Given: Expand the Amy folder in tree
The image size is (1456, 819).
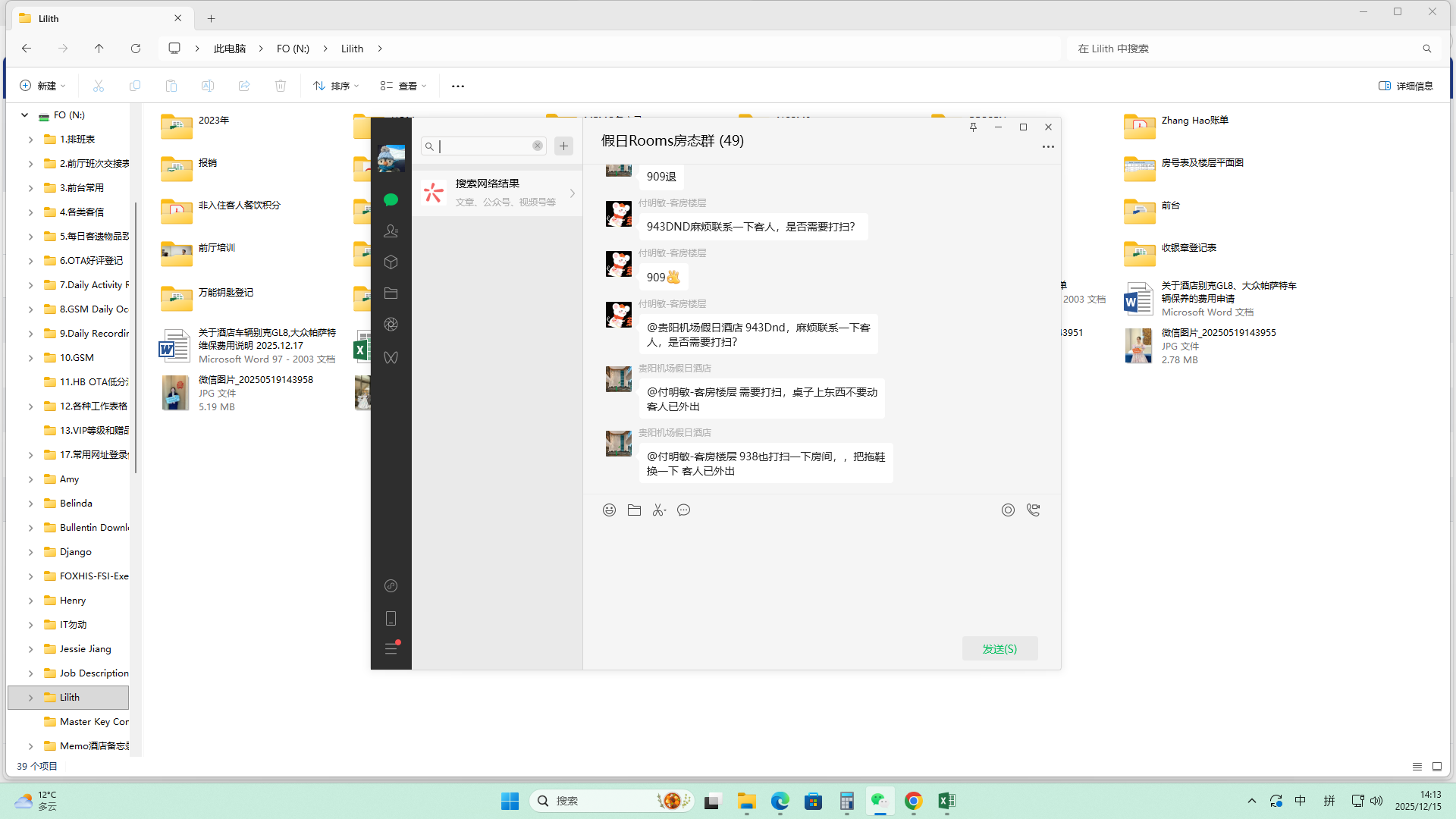Looking at the screenshot, I should click(x=30, y=479).
